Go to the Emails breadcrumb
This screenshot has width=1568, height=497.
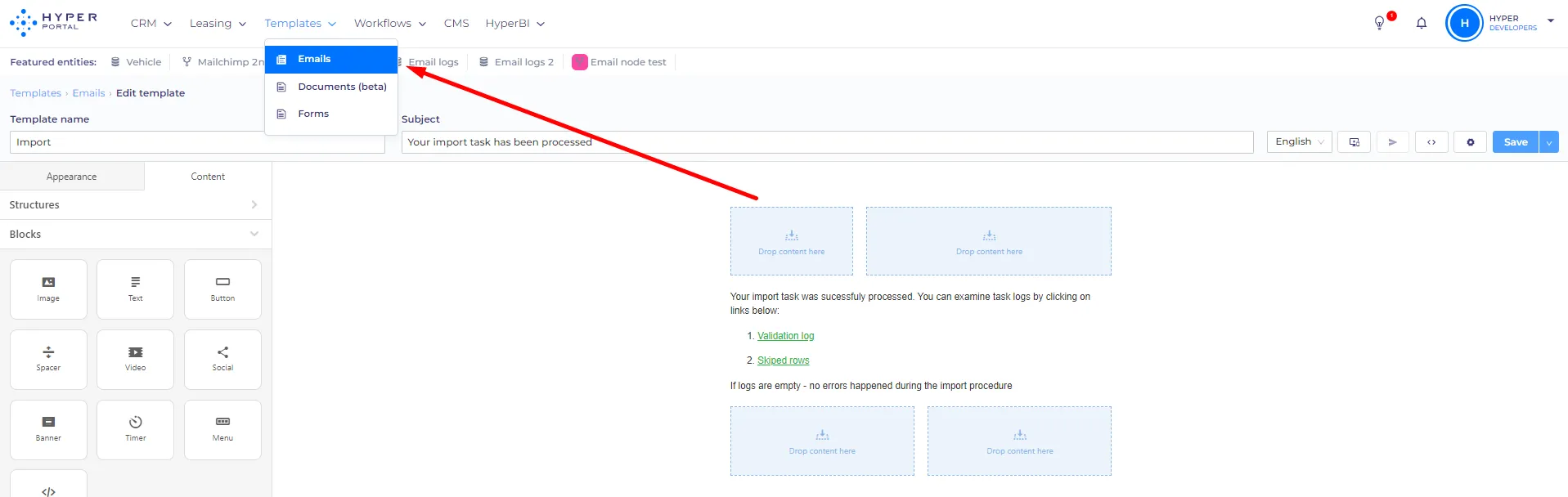coord(88,93)
